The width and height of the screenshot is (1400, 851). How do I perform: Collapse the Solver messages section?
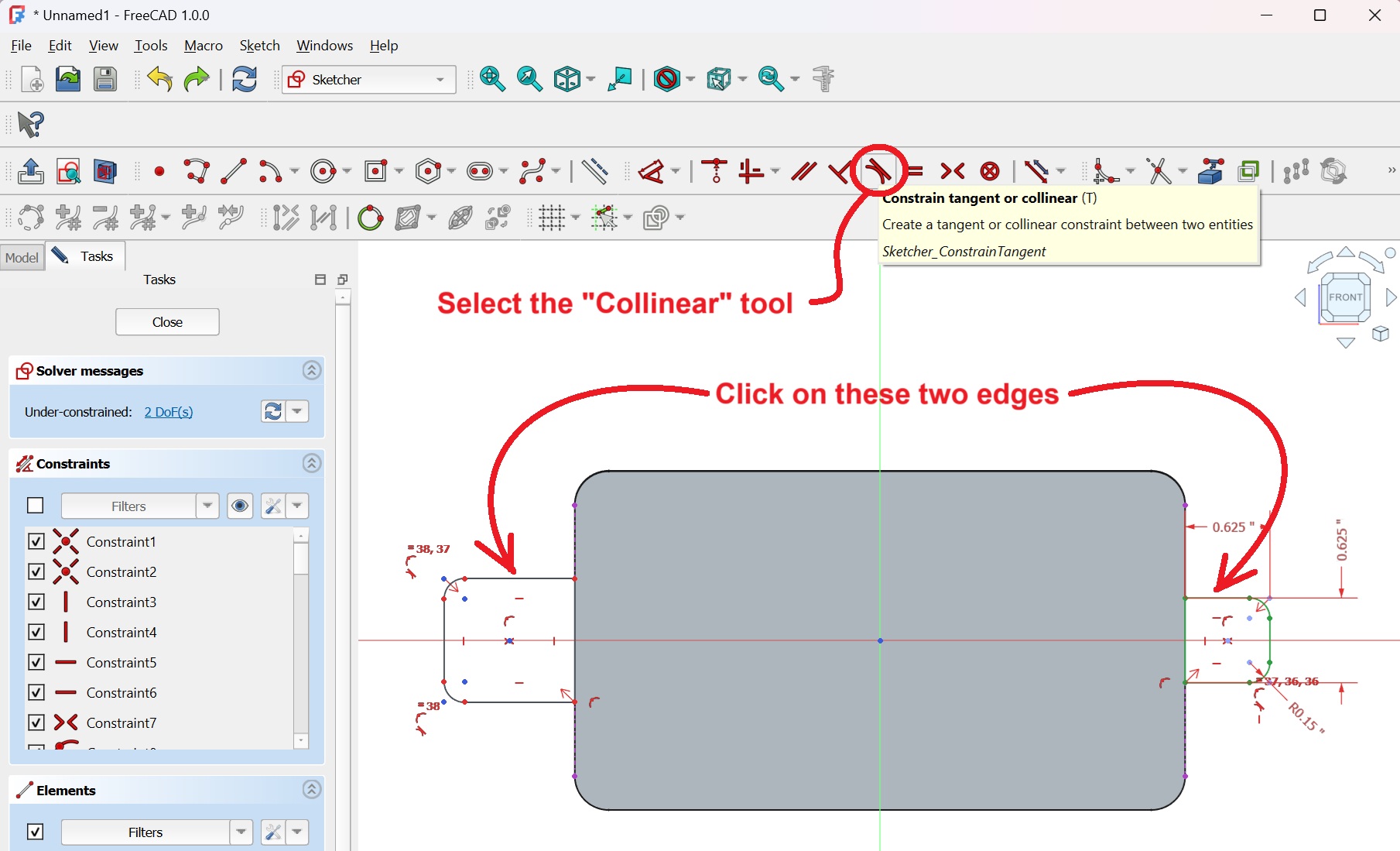coord(311,371)
